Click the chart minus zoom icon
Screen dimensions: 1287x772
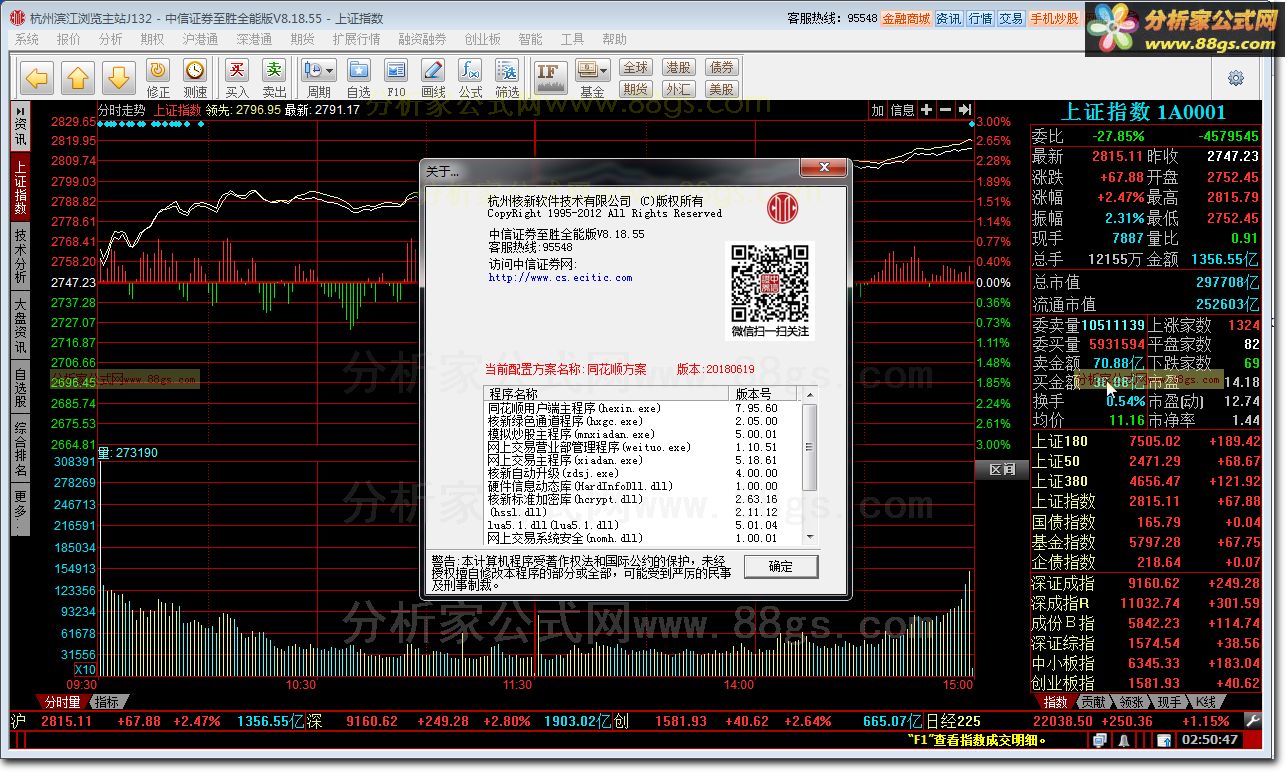[x=946, y=110]
